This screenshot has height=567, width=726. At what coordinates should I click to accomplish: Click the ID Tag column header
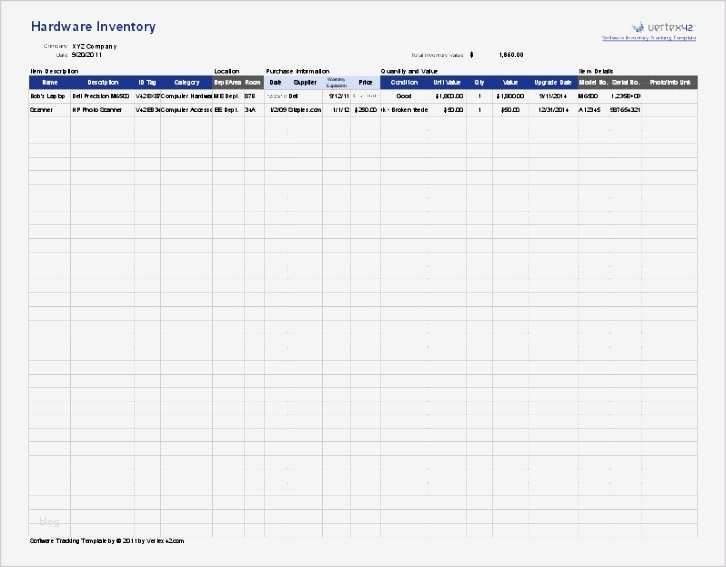coord(147,82)
